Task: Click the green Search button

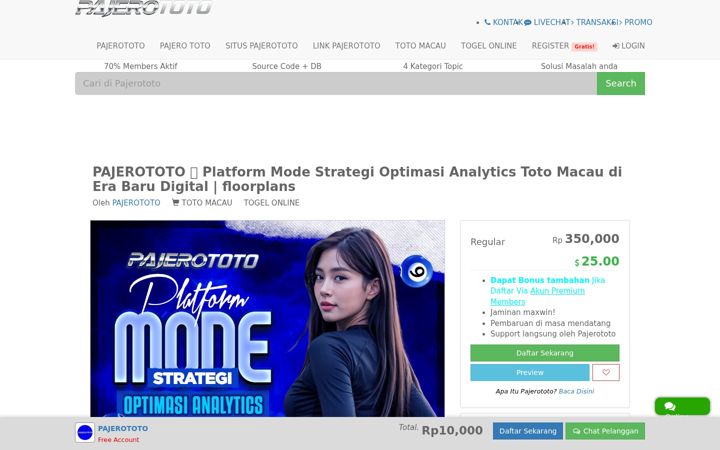Action: [x=621, y=84]
